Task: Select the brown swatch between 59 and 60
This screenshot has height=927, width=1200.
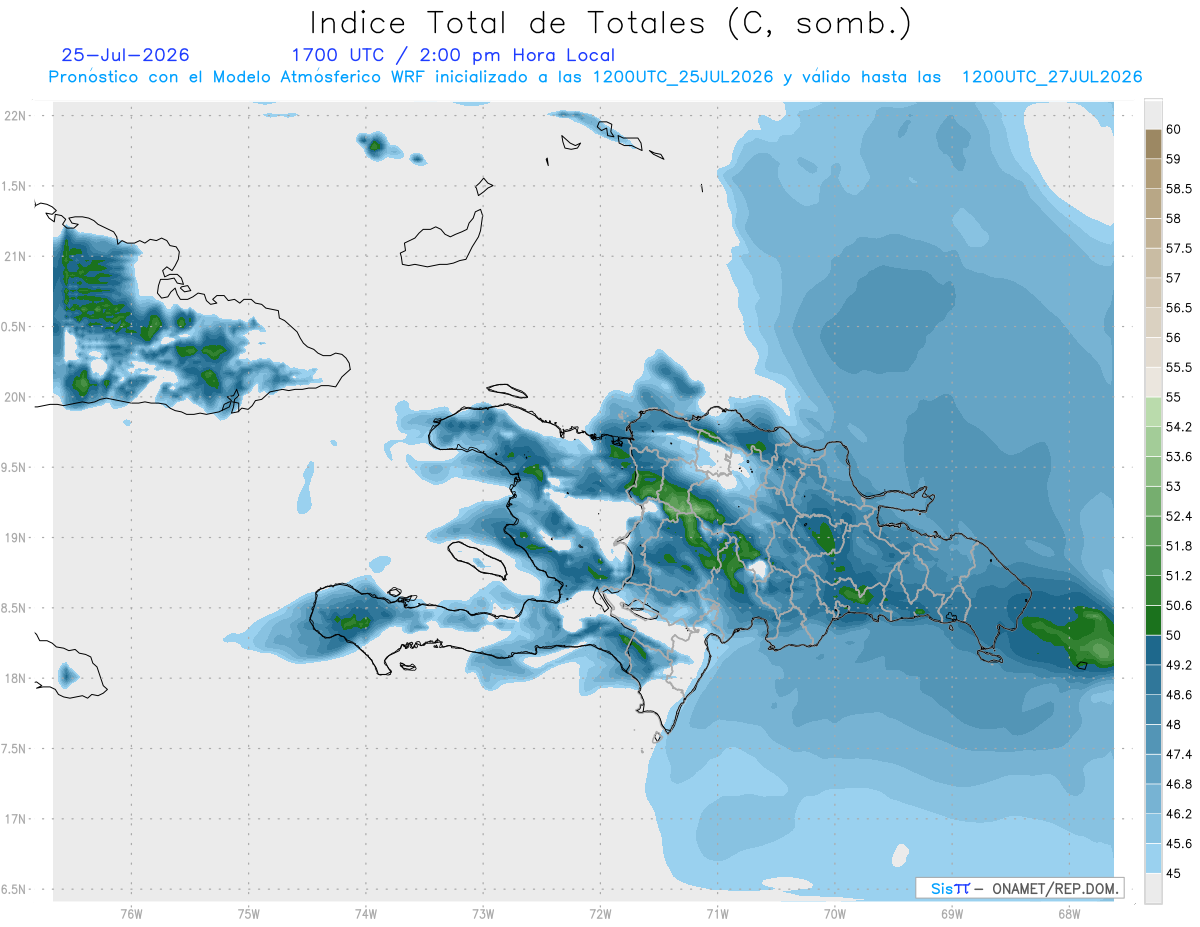Action: pyautogui.click(x=1153, y=144)
